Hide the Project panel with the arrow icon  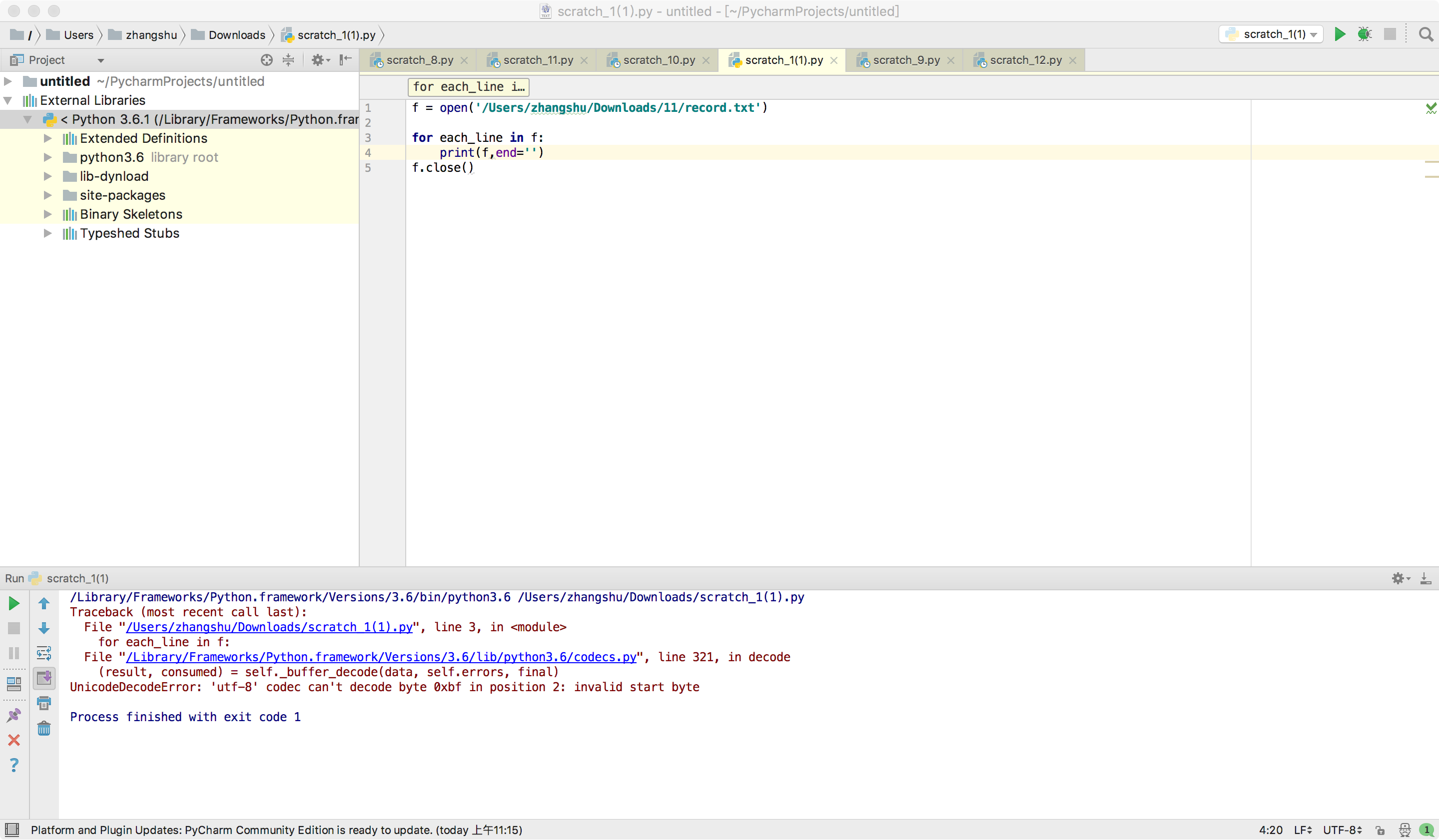click(345, 60)
